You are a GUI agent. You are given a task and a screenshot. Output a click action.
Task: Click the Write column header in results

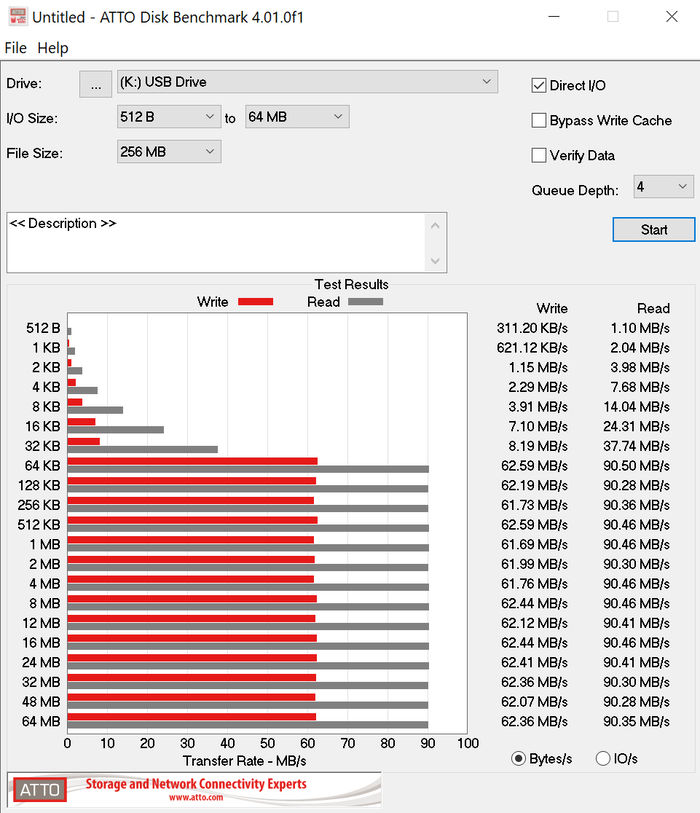pyautogui.click(x=552, y=309)
